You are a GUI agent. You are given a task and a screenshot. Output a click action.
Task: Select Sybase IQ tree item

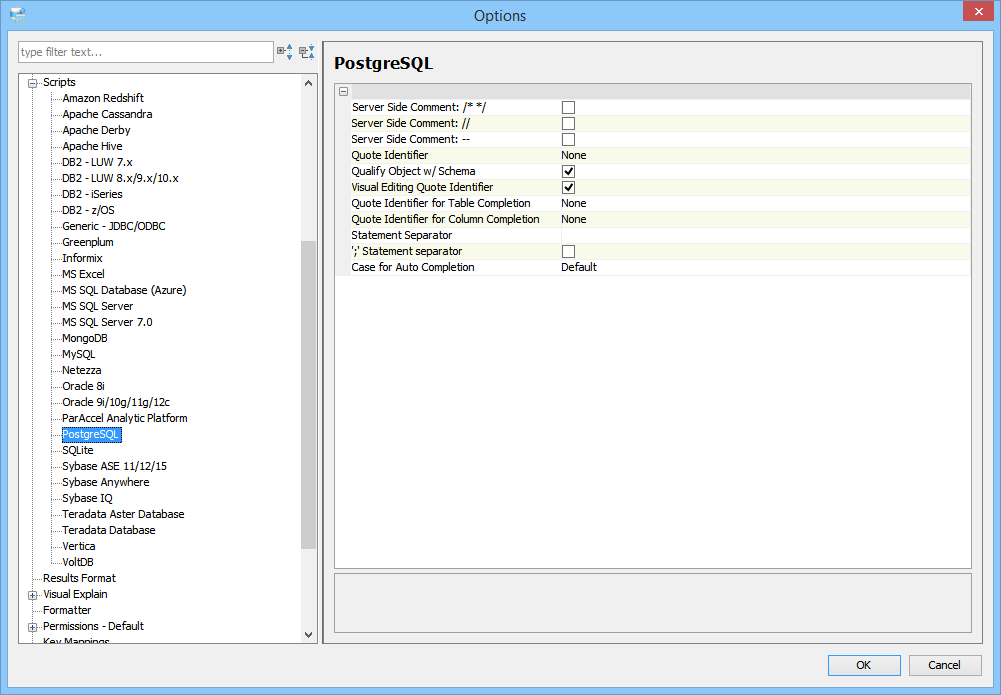coord(87,498)
